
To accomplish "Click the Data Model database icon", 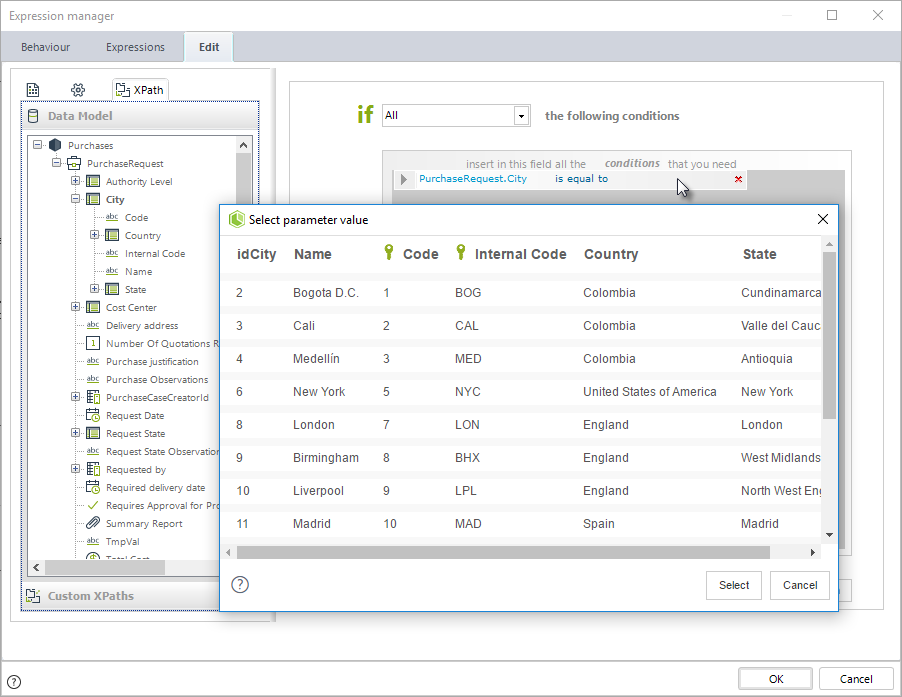I will point(33,116).
